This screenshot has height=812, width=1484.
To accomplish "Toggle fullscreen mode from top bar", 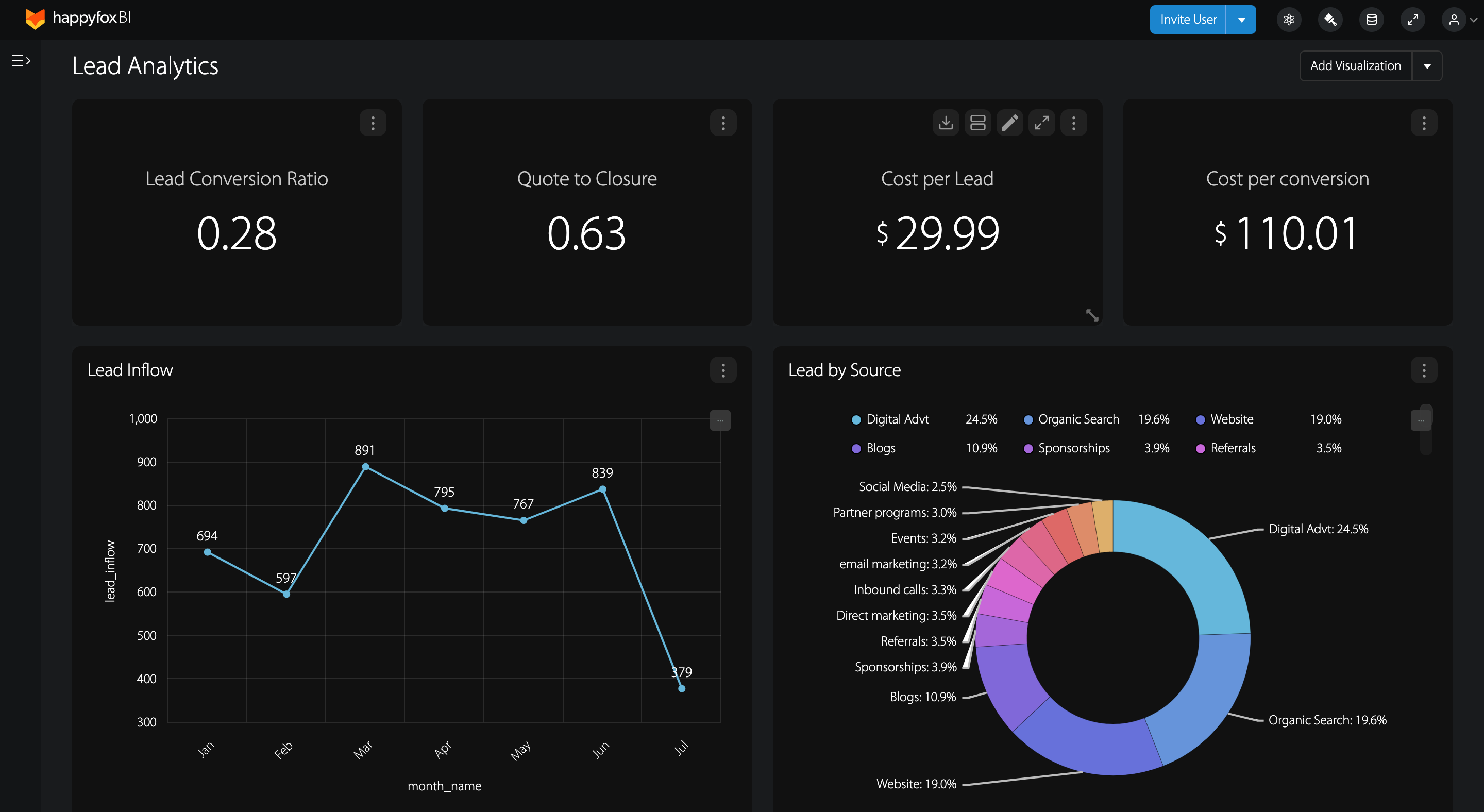I will point(1412,20).
